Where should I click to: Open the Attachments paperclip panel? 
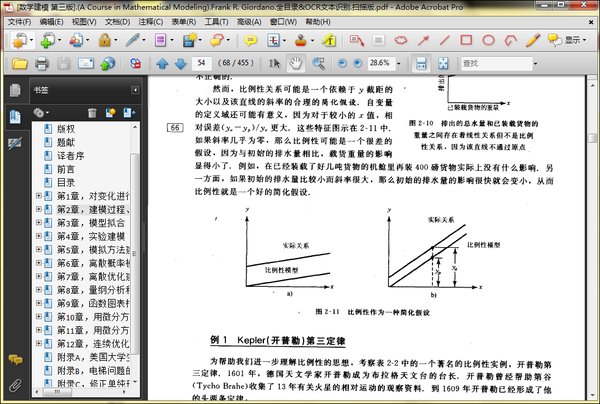click(x=15, y=385)
